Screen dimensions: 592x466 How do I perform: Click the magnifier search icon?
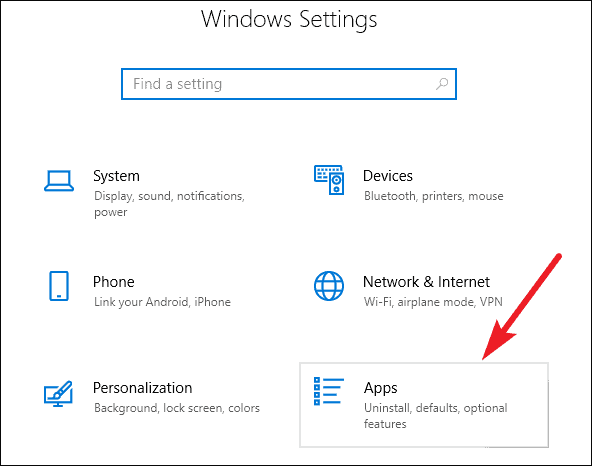tap(442, 84)
